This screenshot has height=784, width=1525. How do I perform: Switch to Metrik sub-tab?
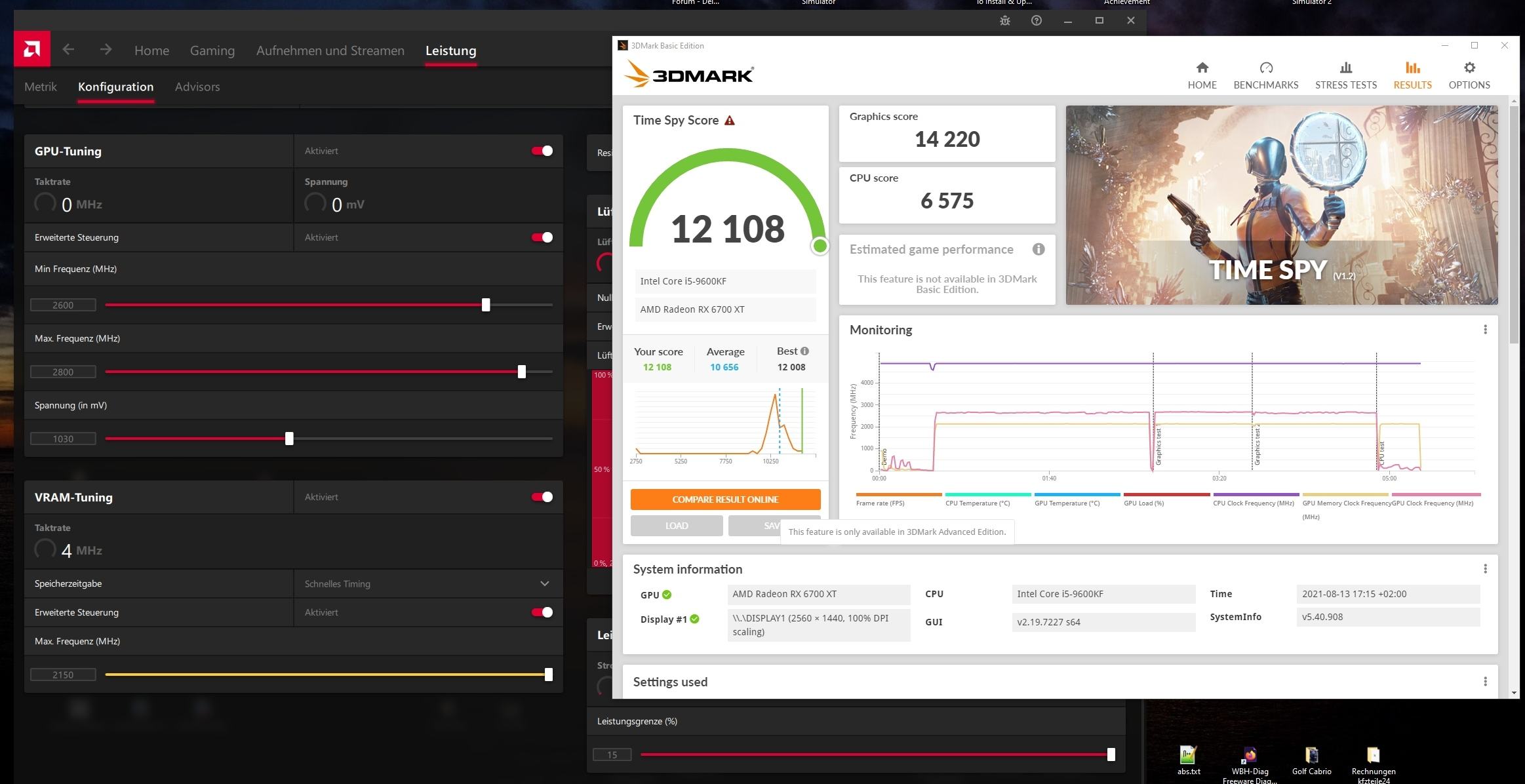click(41, 87)
